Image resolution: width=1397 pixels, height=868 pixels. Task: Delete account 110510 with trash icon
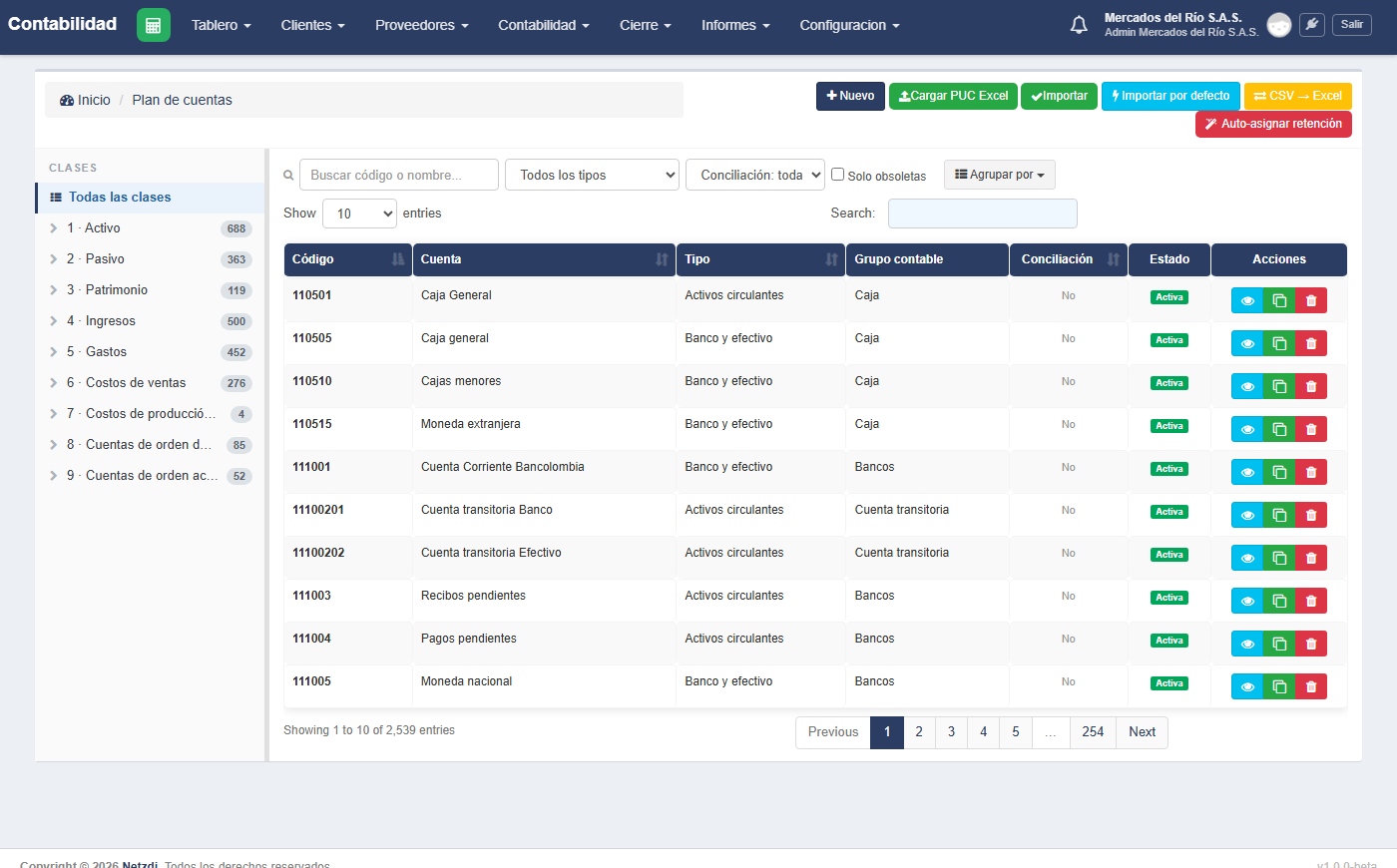point(1311,386)
